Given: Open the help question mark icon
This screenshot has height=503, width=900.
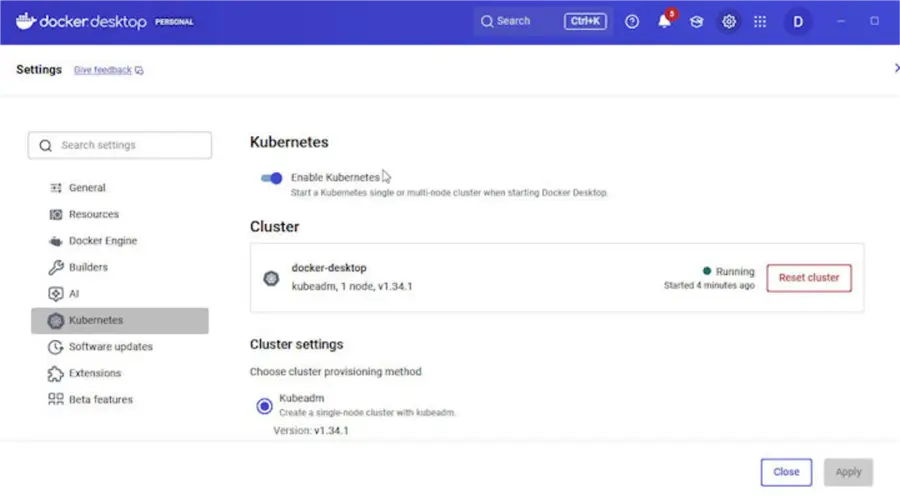Looking at the screenshot, I should 632,22.
